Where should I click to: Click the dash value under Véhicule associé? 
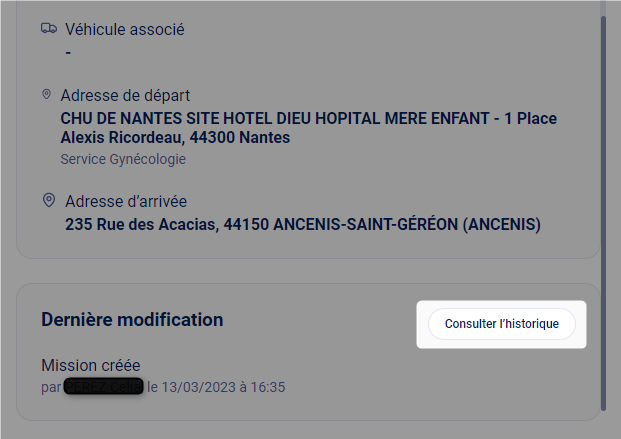pos(68,51)
